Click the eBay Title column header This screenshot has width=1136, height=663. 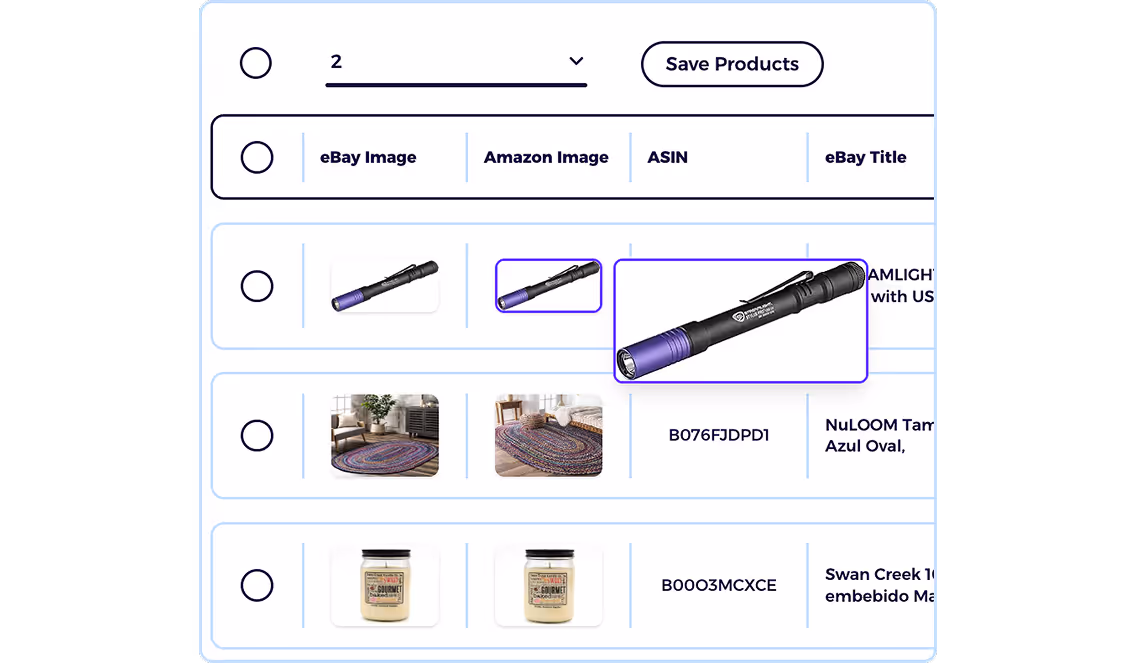pos(866,157)
